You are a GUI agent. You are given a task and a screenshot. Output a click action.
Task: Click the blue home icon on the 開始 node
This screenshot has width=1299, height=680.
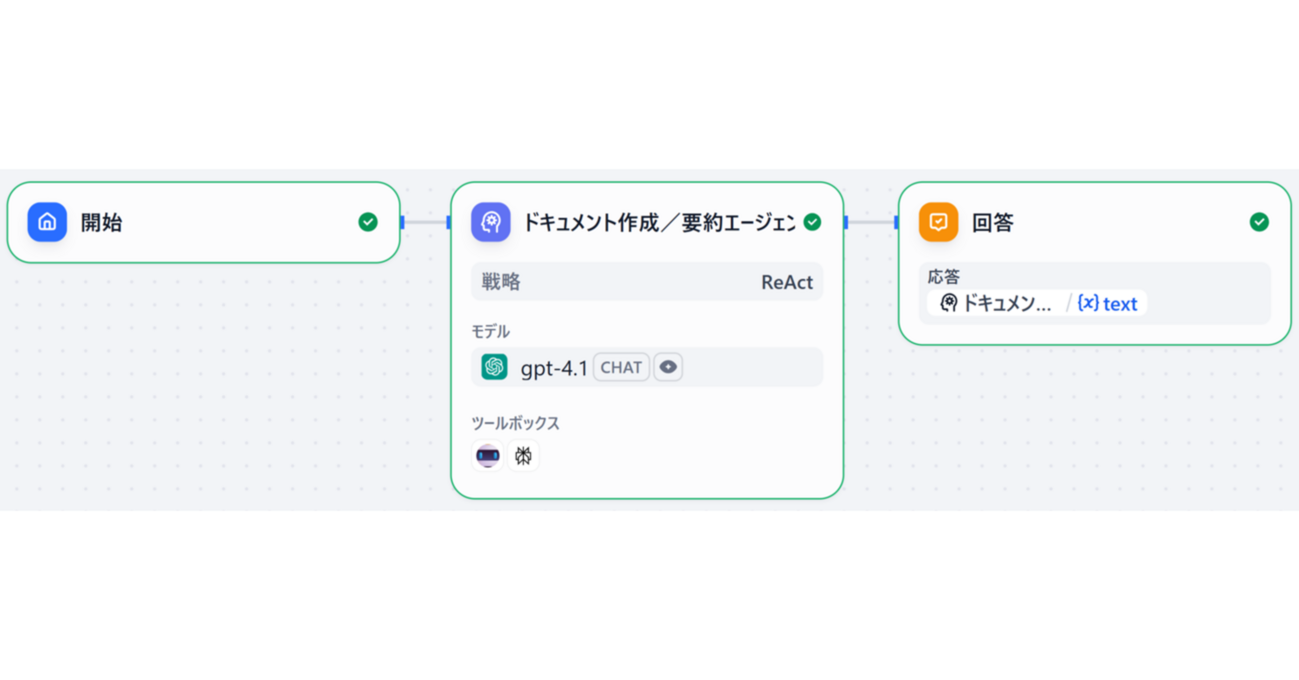47,222
